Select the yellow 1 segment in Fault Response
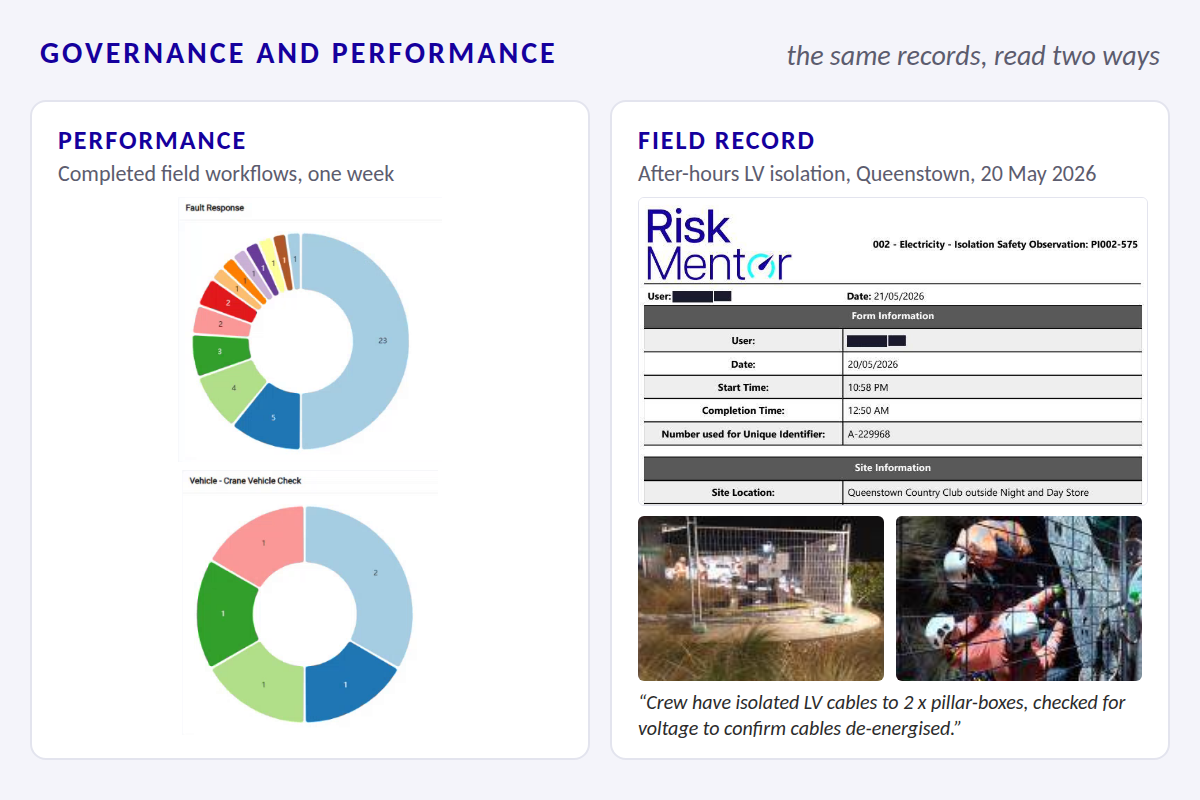This screenshot has width=1200, height=800. (272, 264)
